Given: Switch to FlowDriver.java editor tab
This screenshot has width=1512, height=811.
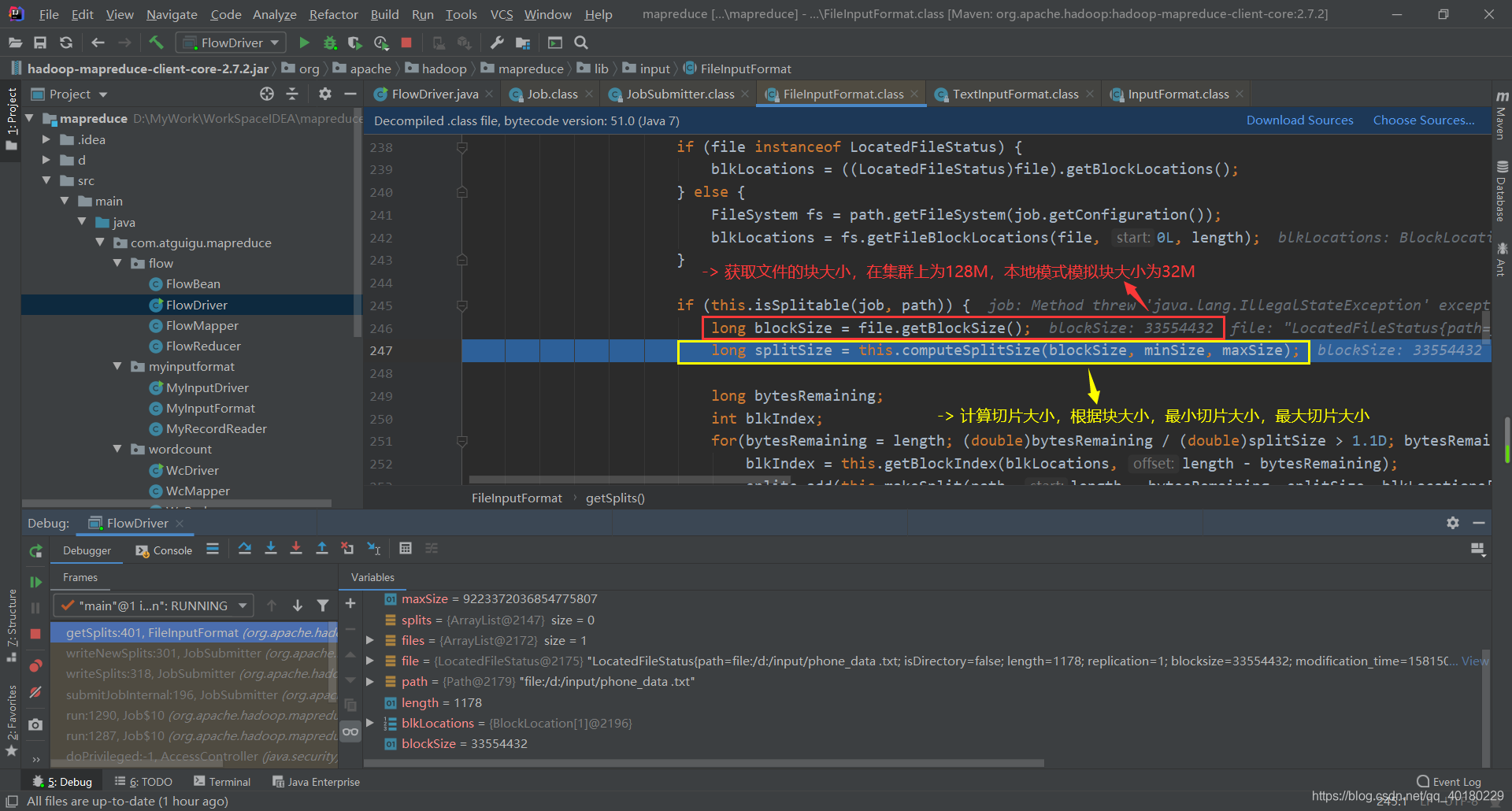Looking at the screenshot, I should tap(435, 94).
